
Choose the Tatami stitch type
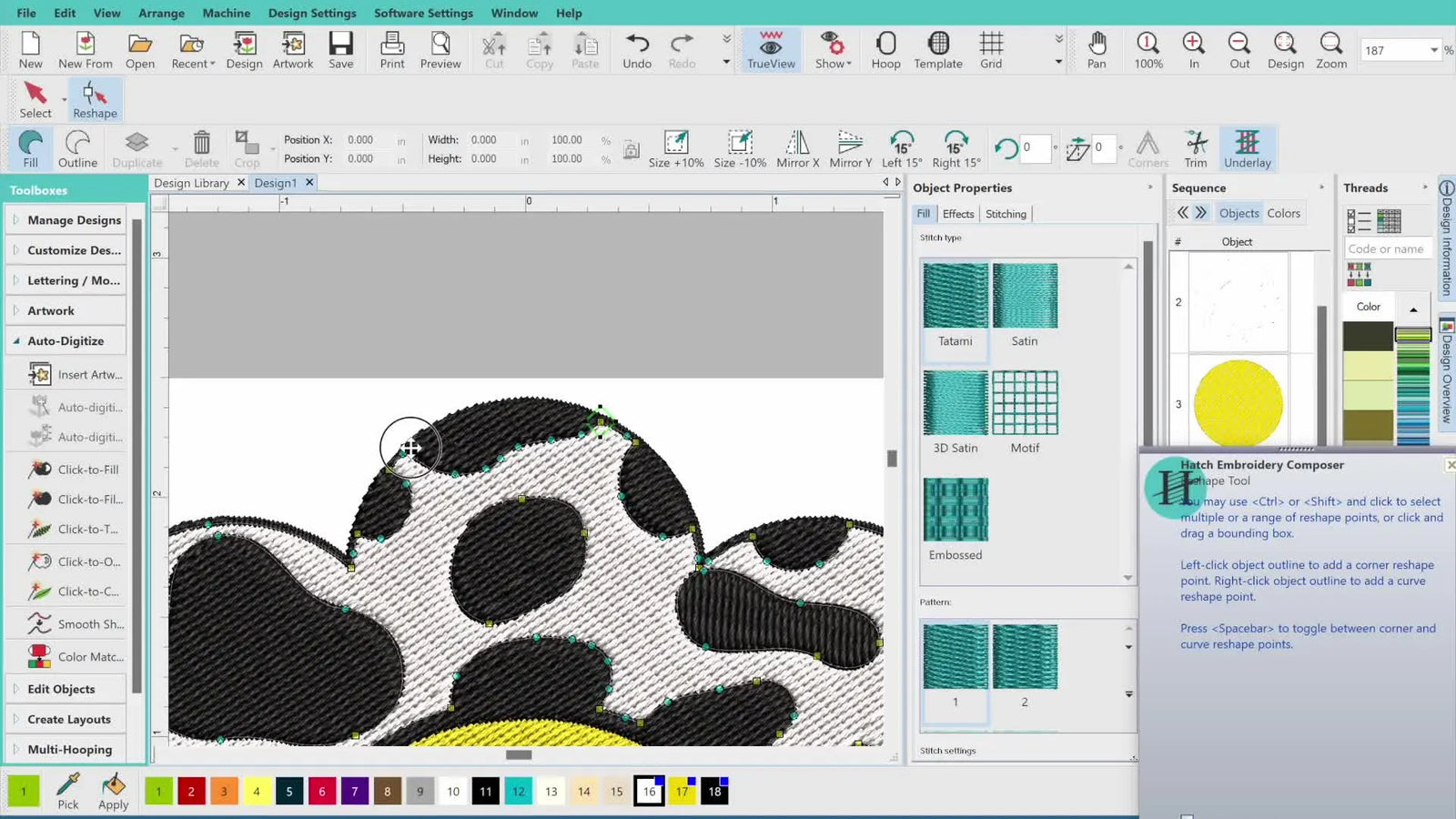pos(955,306)
